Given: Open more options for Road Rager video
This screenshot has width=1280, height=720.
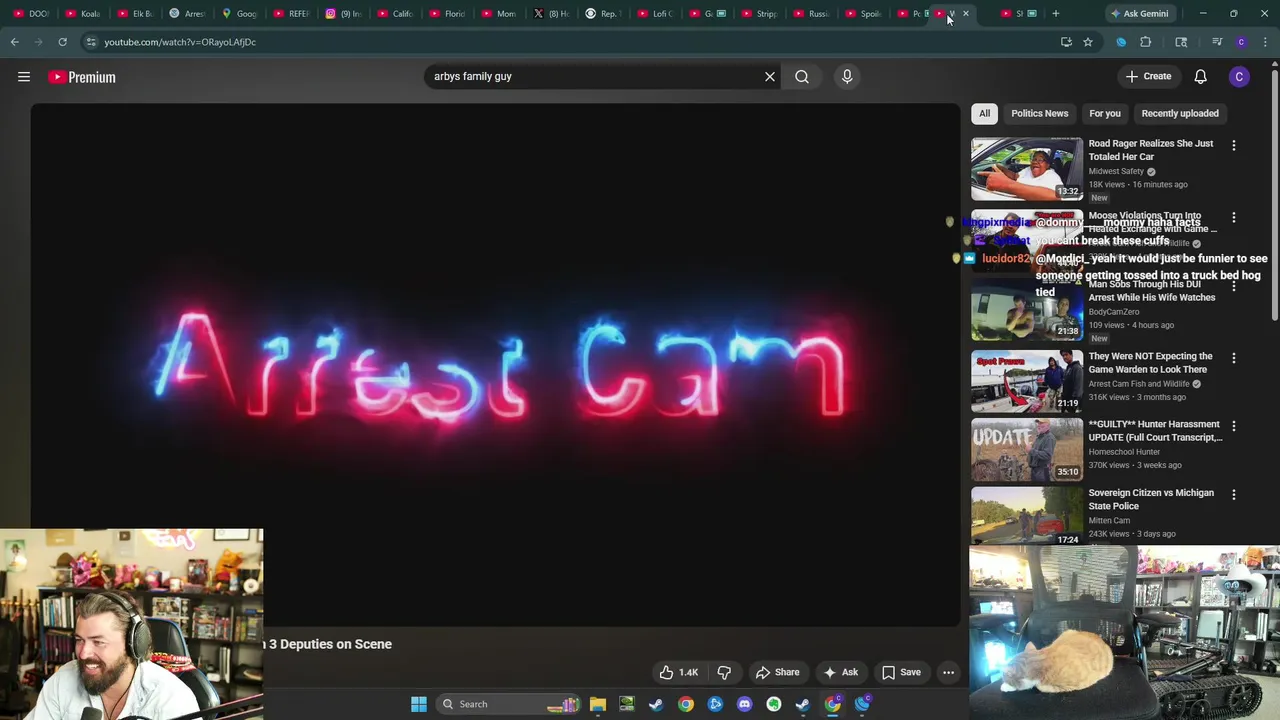Looking at the screenshot, I should (x=1233, y=145).
